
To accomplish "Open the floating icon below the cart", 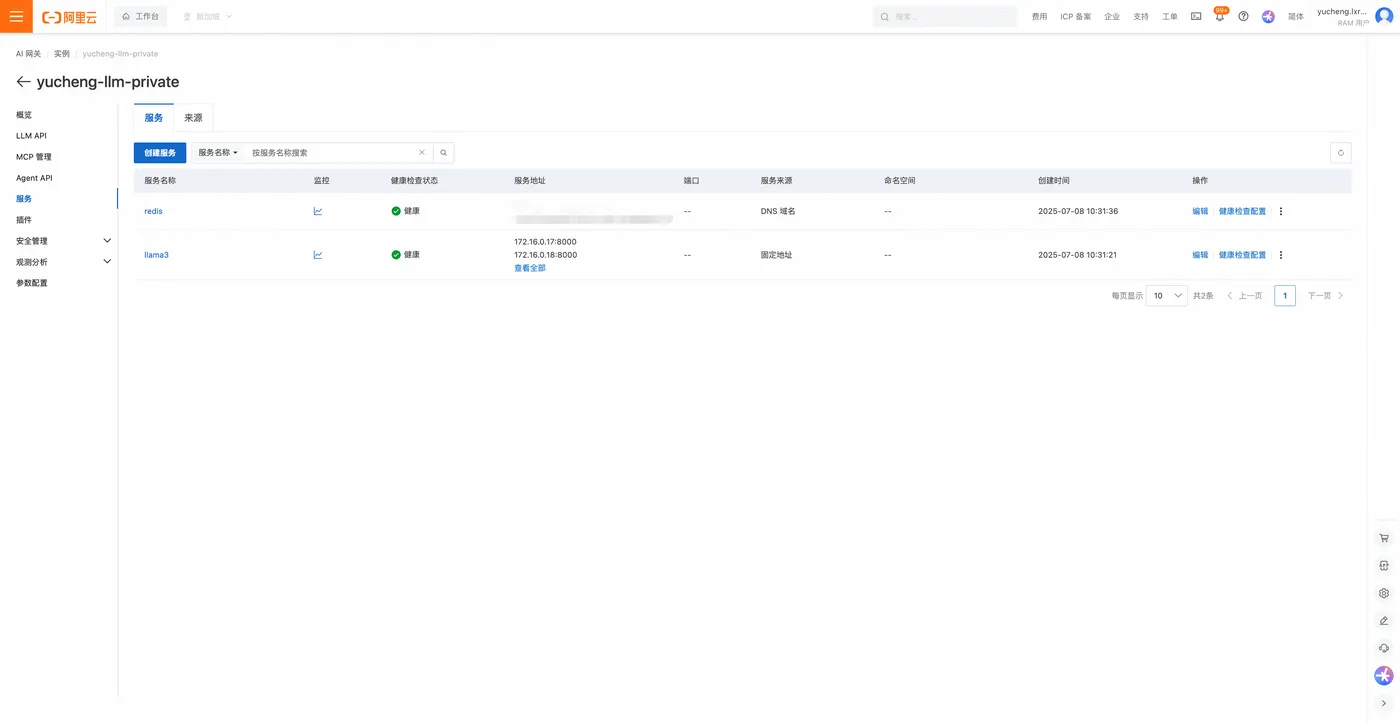I will (1384, 566).
